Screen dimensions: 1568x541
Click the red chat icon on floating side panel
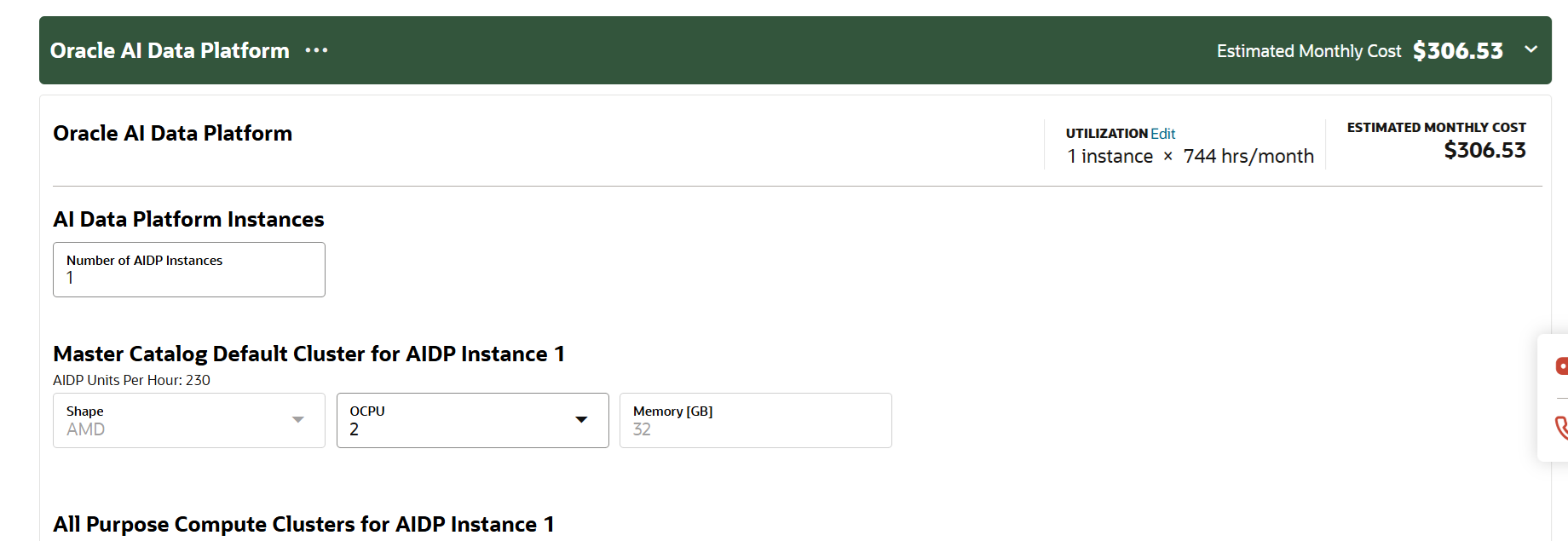[x=1561, y=365]
